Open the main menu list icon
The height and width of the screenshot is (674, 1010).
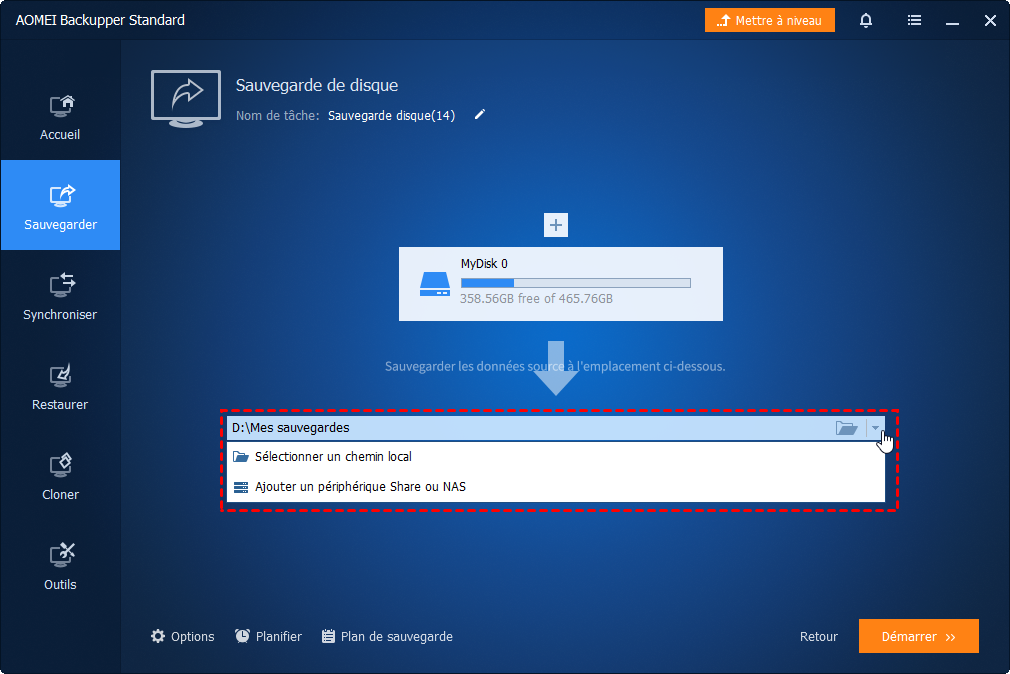pos(914,21)
